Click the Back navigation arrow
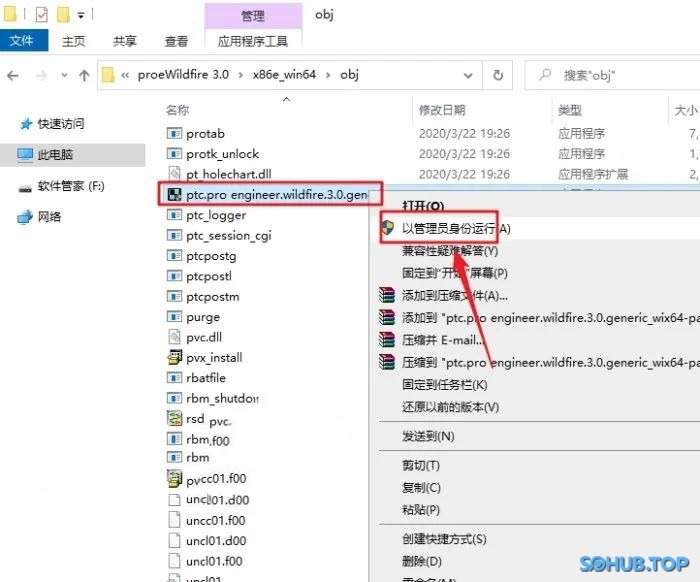This screenshot has width=700, height=582. tap(13, 75)
